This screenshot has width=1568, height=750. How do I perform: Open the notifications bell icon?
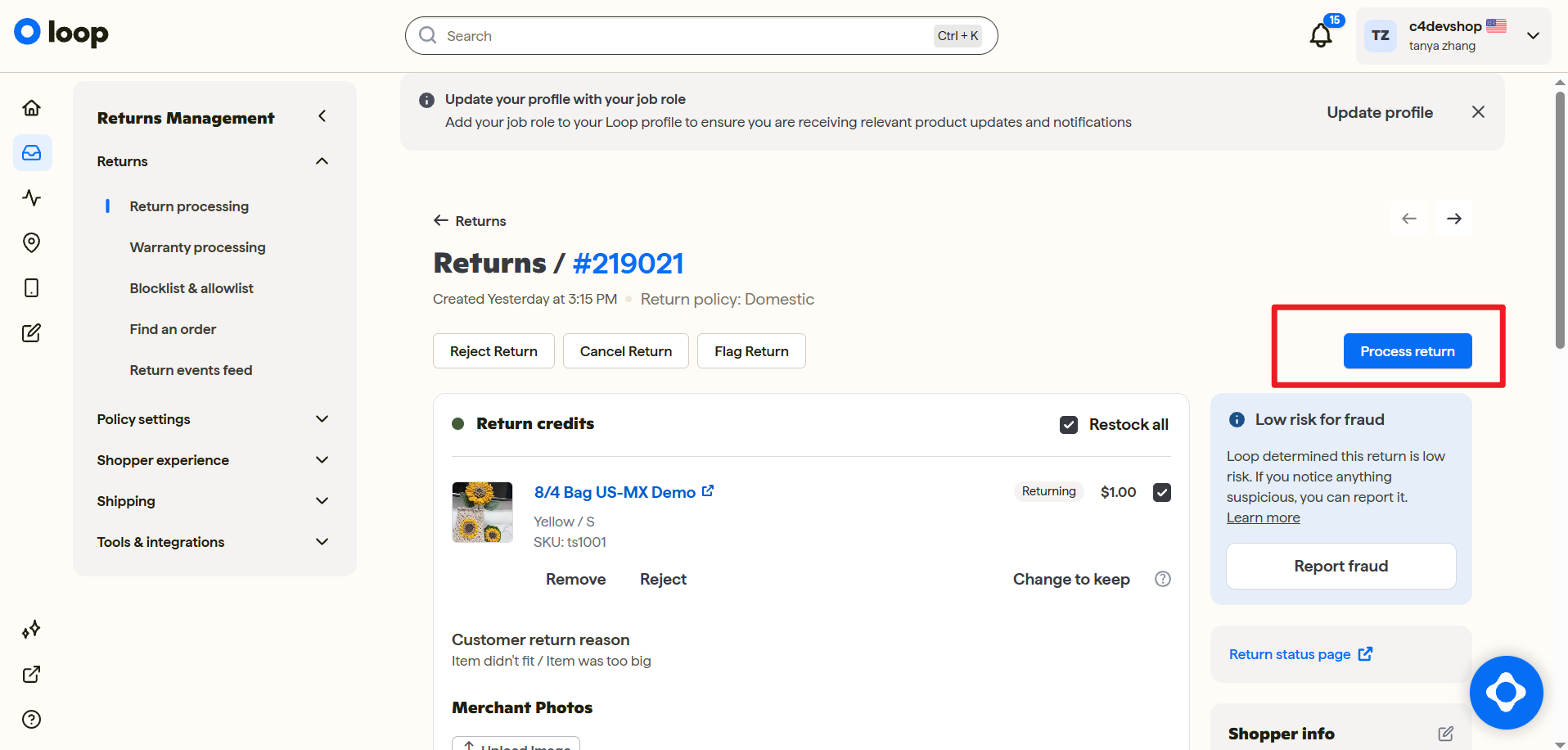pyautogui.click(x=1321, y=35)
